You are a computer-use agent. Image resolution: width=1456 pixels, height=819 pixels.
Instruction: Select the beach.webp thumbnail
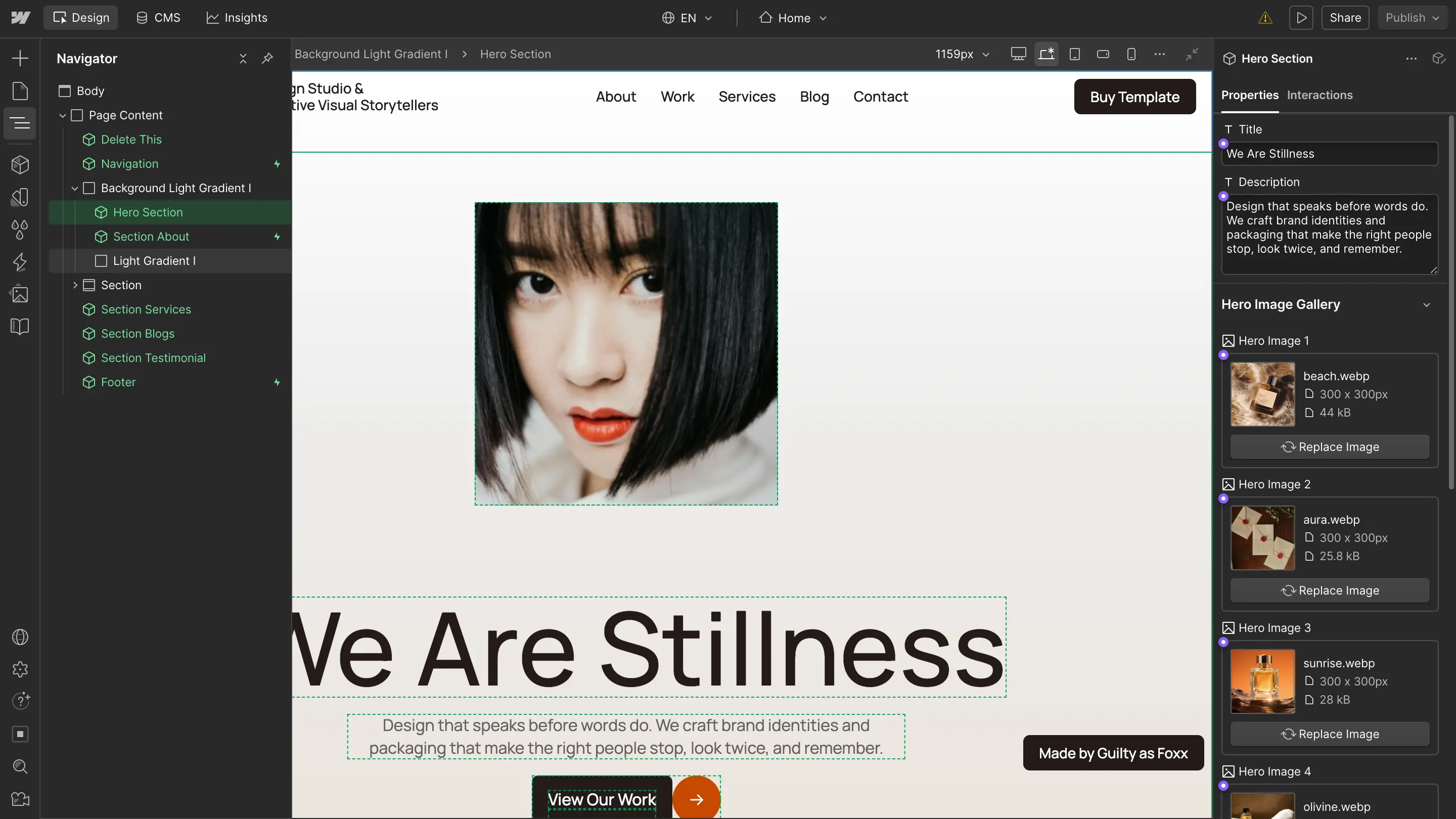[x=1262, y=394]
